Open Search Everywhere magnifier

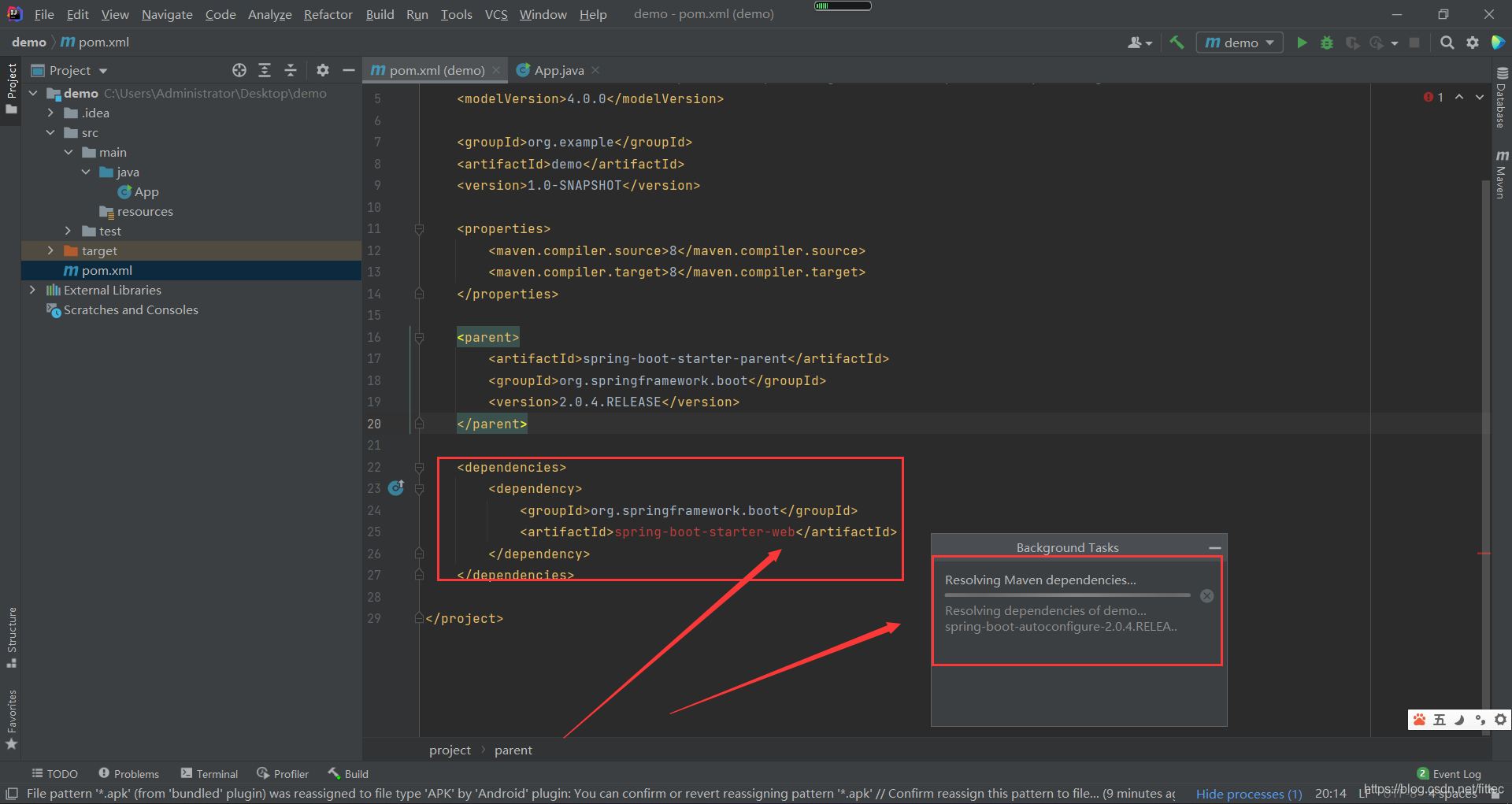point(1447,43)
